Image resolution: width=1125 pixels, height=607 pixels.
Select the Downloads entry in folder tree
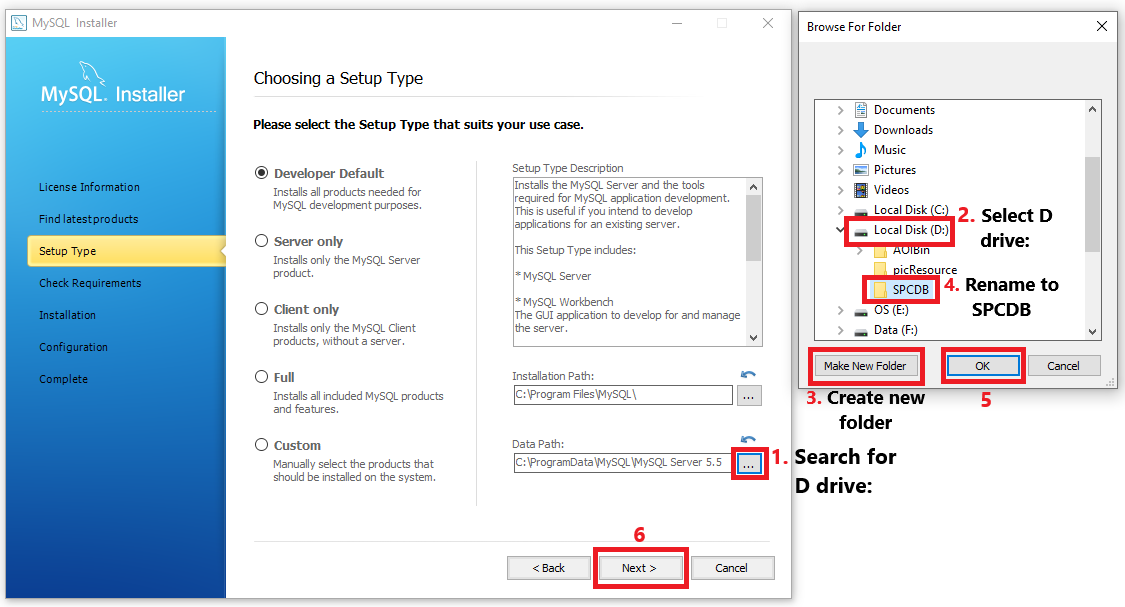(x=903, y=130)
